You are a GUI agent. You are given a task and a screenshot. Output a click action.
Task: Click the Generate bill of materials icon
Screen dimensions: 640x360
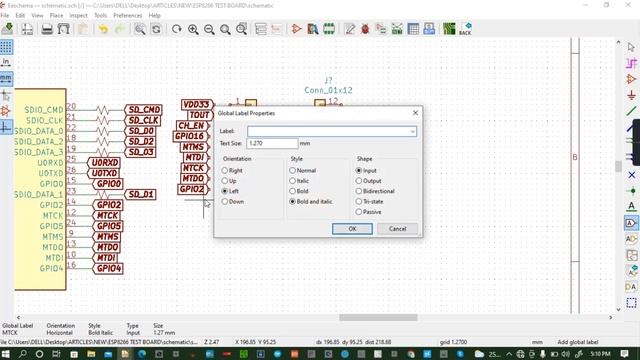(x=429, y=29)
